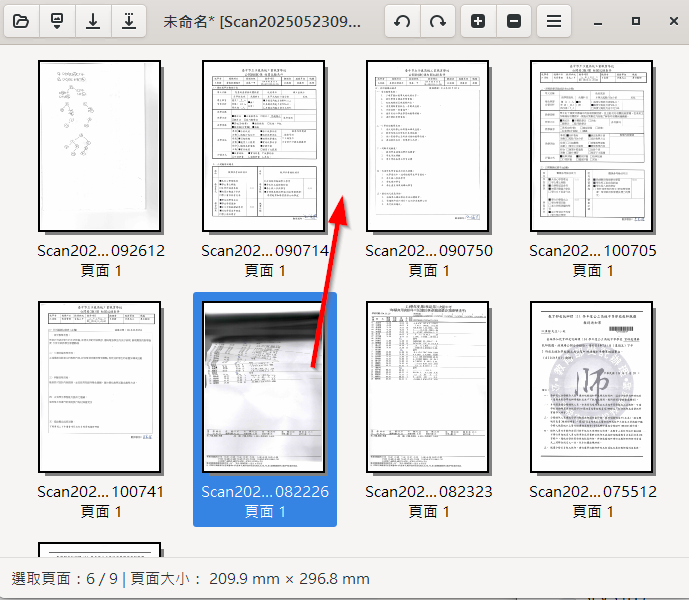The height and width of the screenshot is (600, 689).
Task: Select the Scan202...082323 page thumbnail
Action: [428, 386]
